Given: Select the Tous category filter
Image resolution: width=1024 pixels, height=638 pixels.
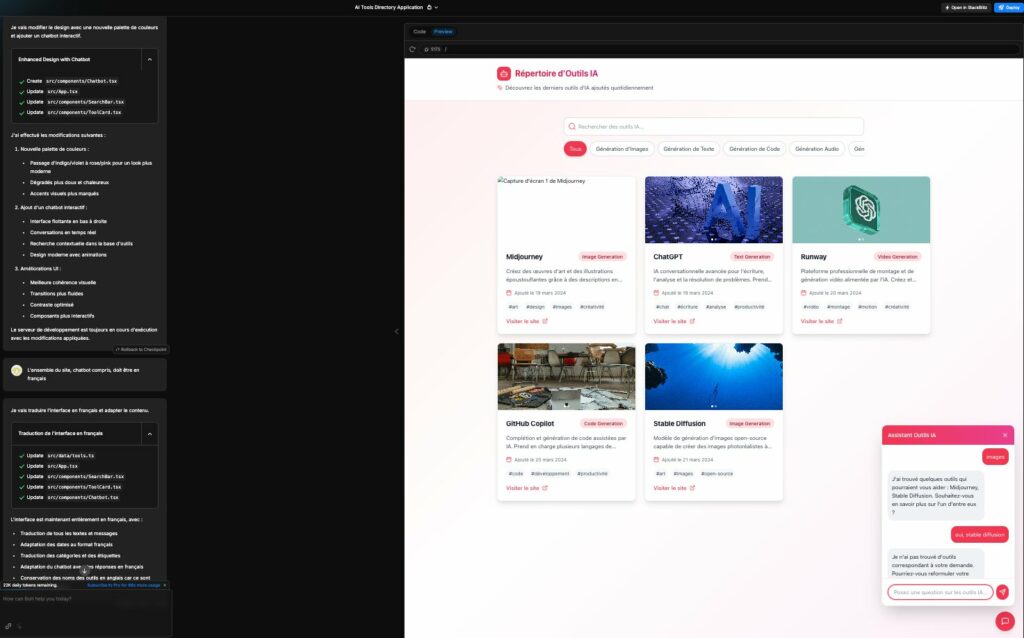Looking at the screenshot, I should click(x=575, y=149).
